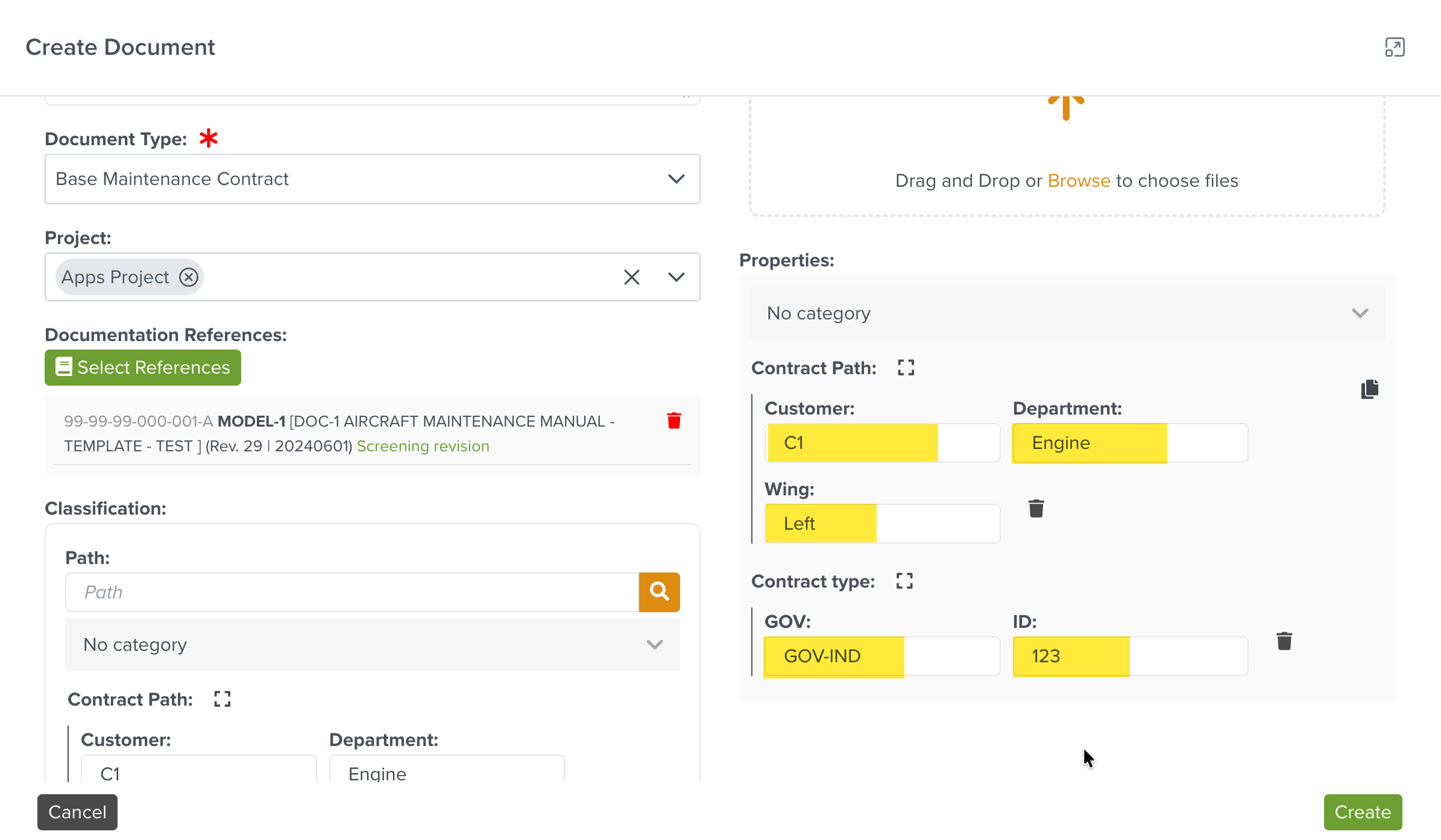This screenshot has height=840, width=1441.
Task: Expand Classification Contract Path brackets icon
Action: click(222, 699)
